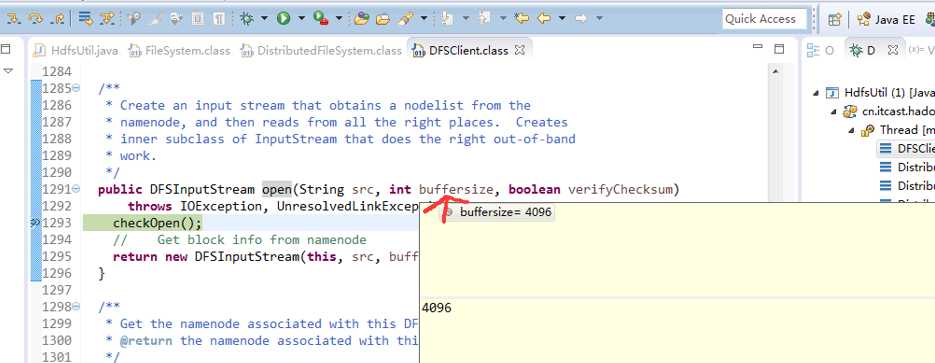Viewport: 935px width, 363px height.
Task: Open the Forward history dropdown arrow
Action: click(599, 18)
